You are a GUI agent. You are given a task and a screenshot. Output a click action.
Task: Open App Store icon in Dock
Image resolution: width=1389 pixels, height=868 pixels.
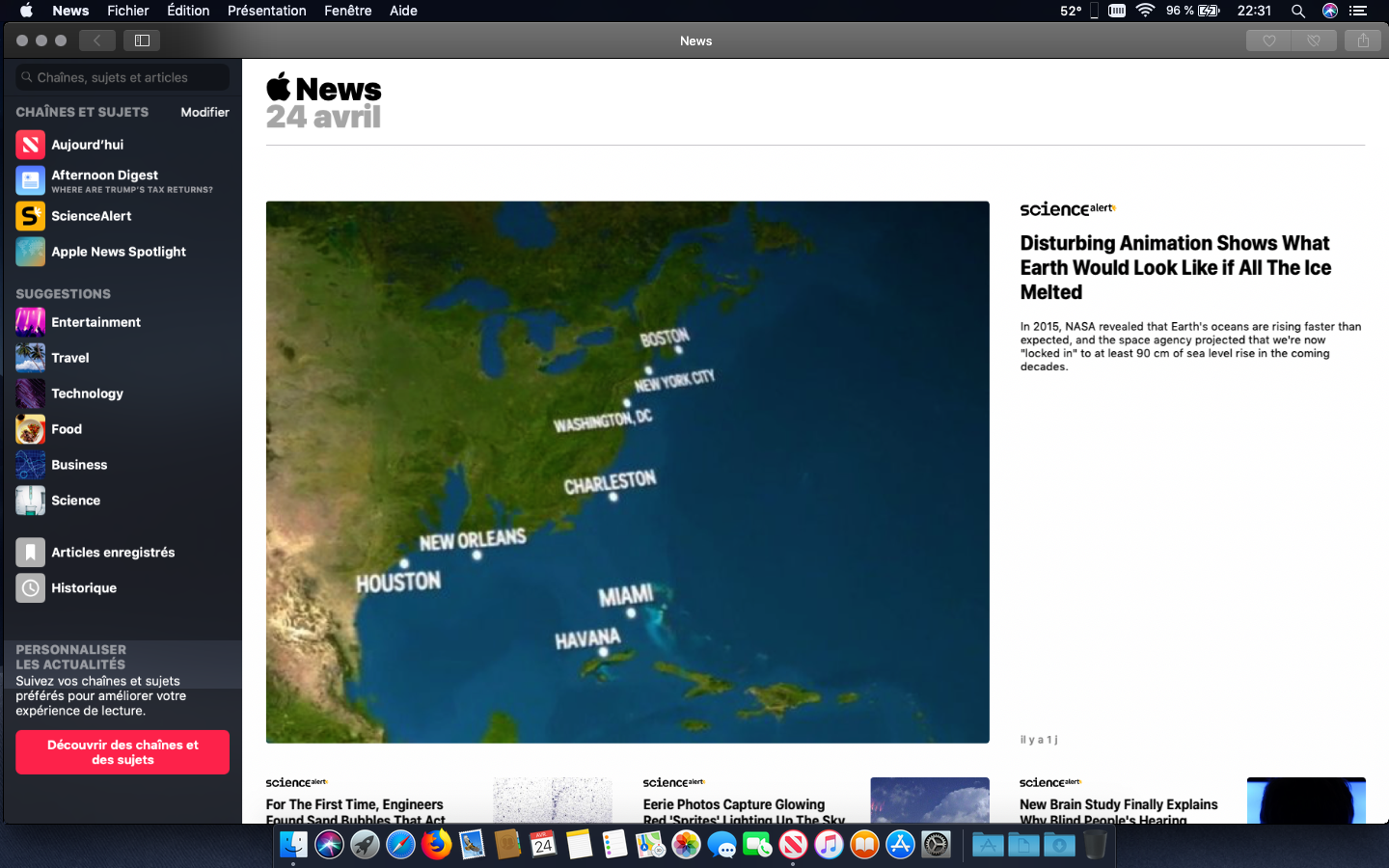[x=900, y=845]
